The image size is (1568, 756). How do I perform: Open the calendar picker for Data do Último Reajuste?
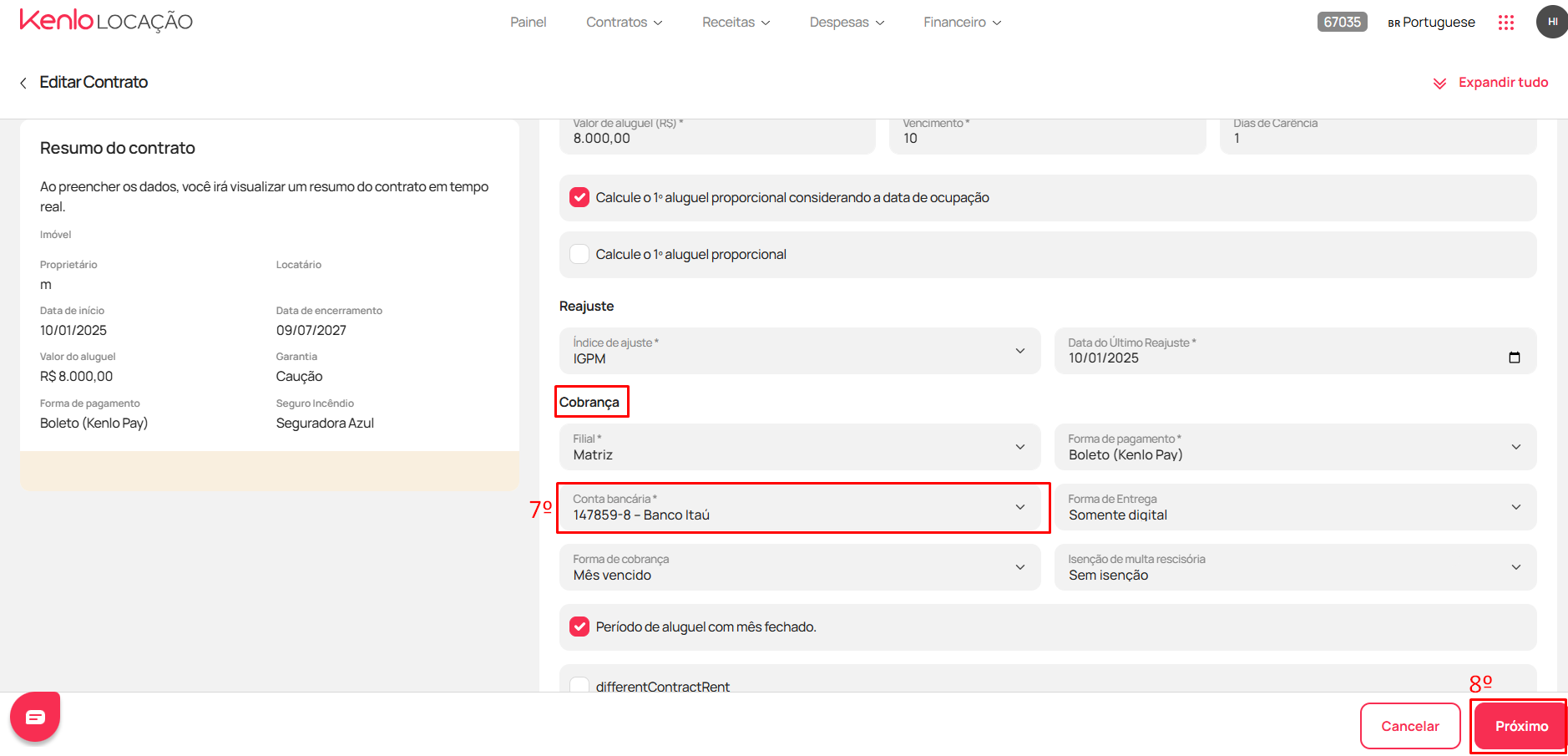(x=1515, y=358)
